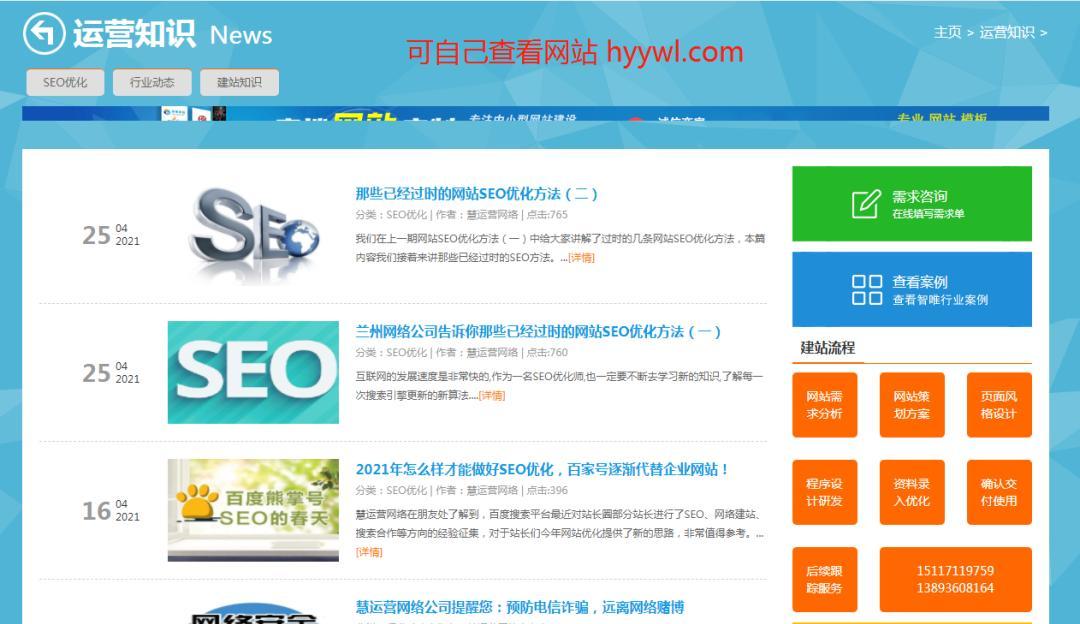Click 详情 link of the 互联网的发展速度 summary
This screenshot has height=624, width=1080.
click(492, 395)
